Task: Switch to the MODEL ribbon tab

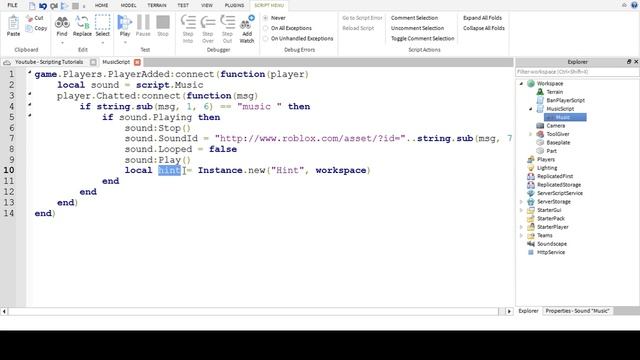Action: click(128, 5)
